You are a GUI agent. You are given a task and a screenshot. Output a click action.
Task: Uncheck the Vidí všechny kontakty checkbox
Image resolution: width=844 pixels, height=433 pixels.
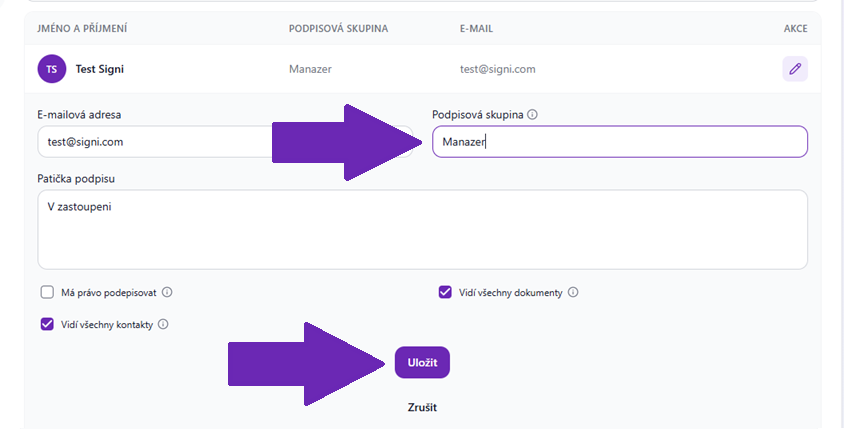47,325
